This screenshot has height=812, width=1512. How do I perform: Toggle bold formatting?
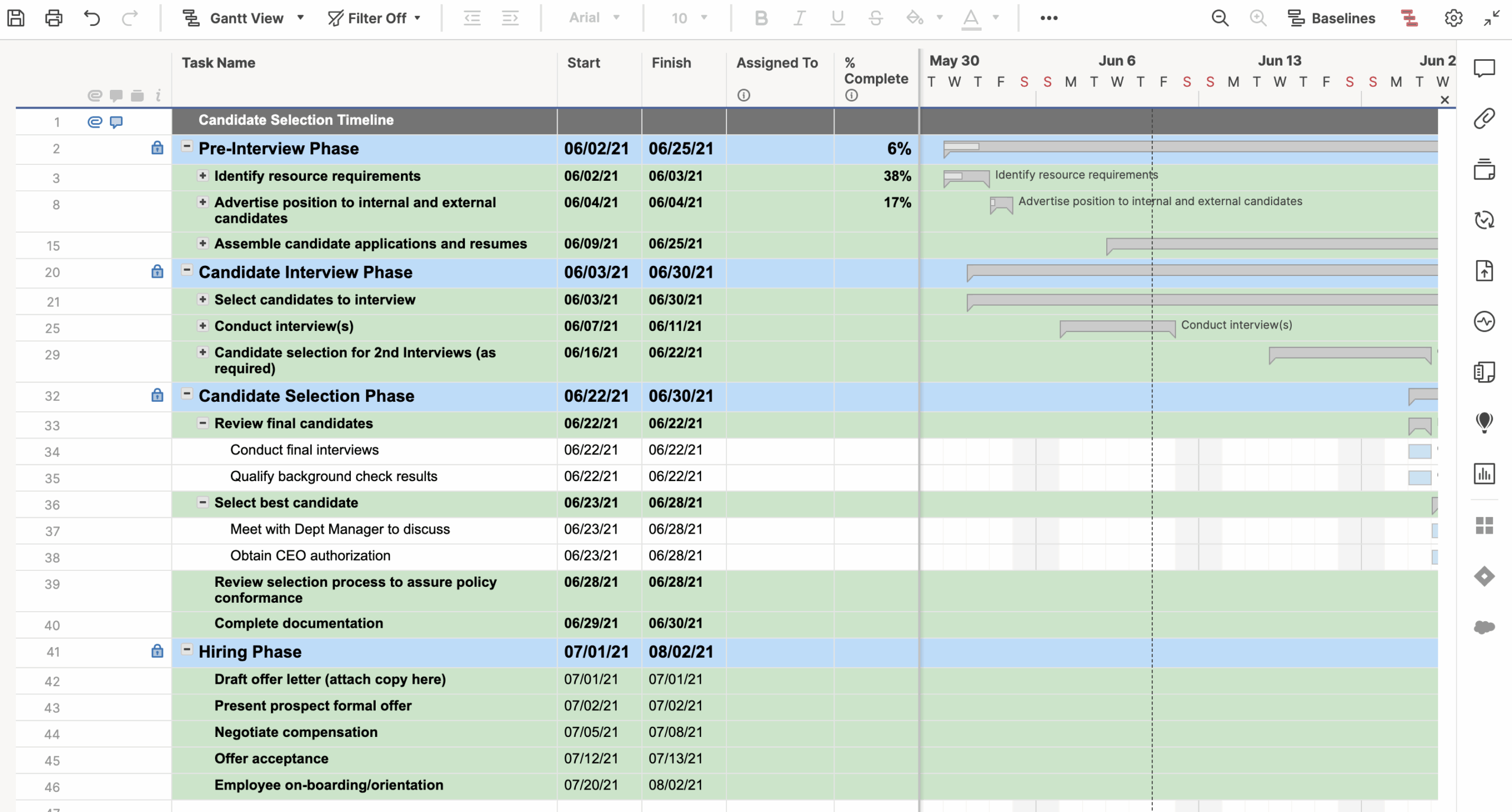[x=761, y=18]
